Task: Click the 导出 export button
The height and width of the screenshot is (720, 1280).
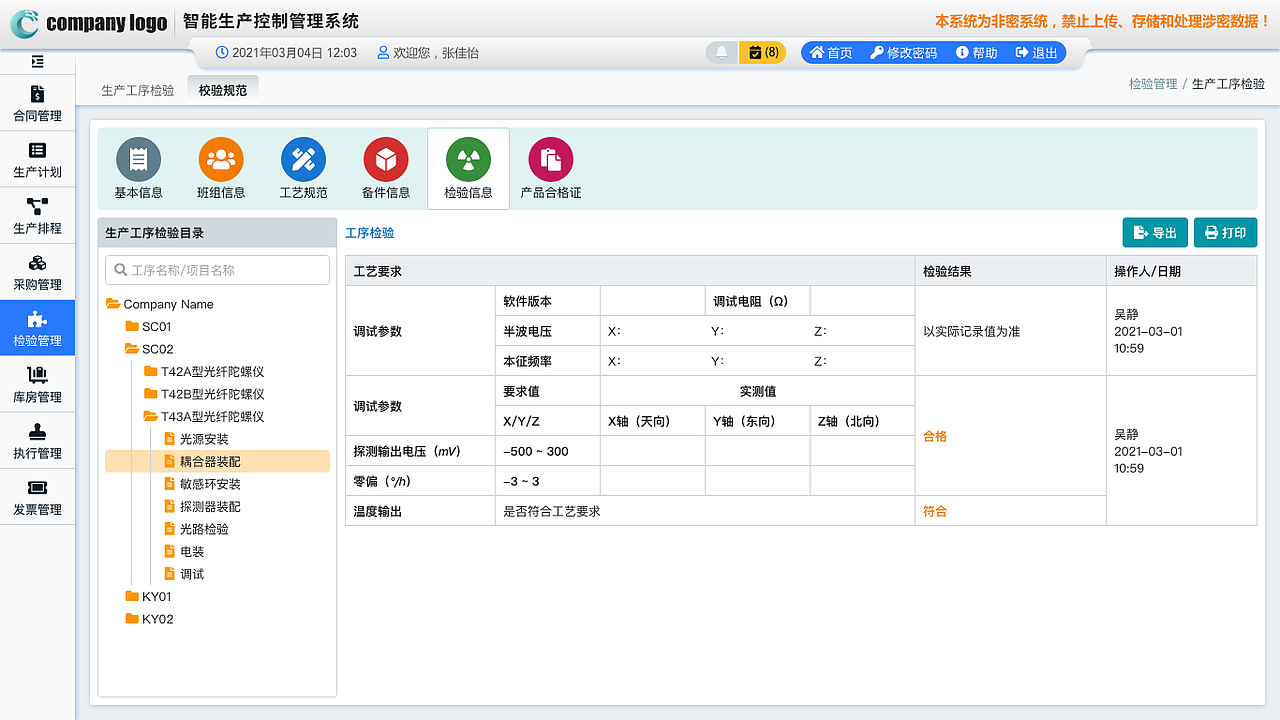Action: click(1154, 232)
